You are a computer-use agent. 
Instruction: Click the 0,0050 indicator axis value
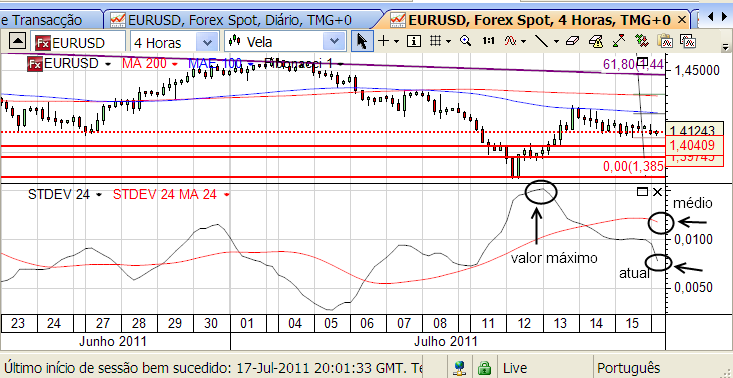[x=693, y=287]
